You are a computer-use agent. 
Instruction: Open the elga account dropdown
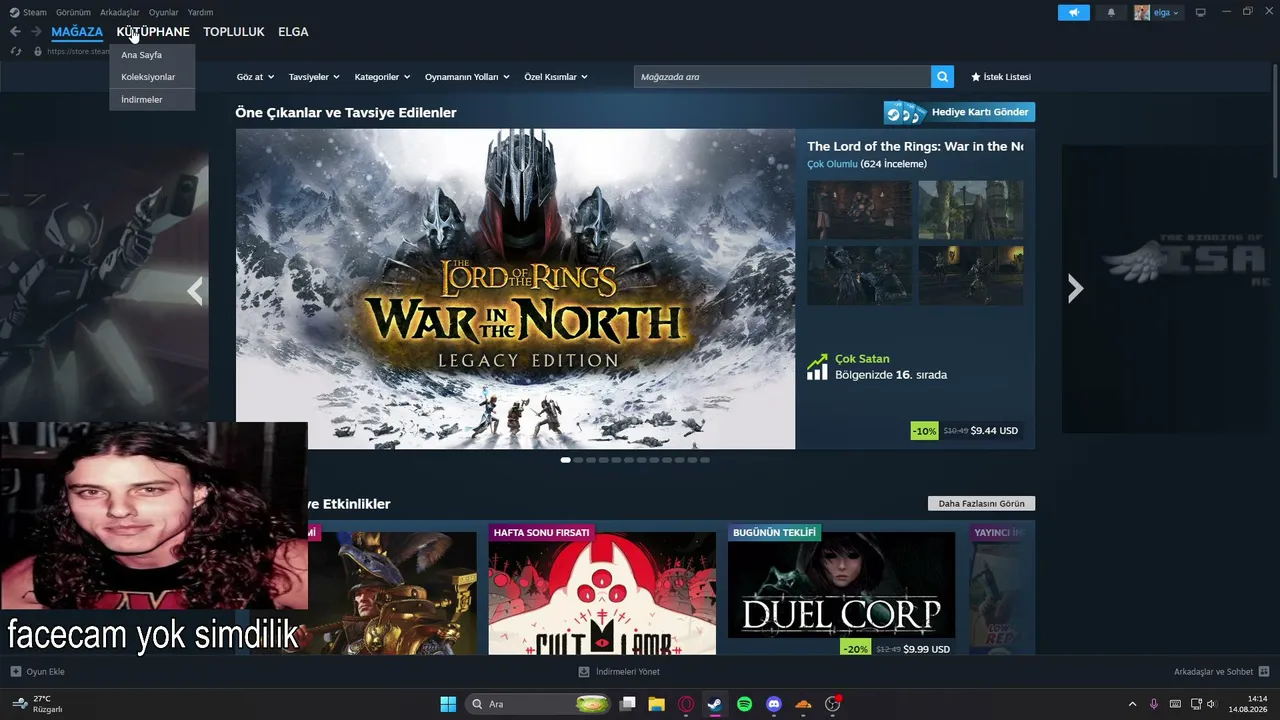coord(1158,12)
